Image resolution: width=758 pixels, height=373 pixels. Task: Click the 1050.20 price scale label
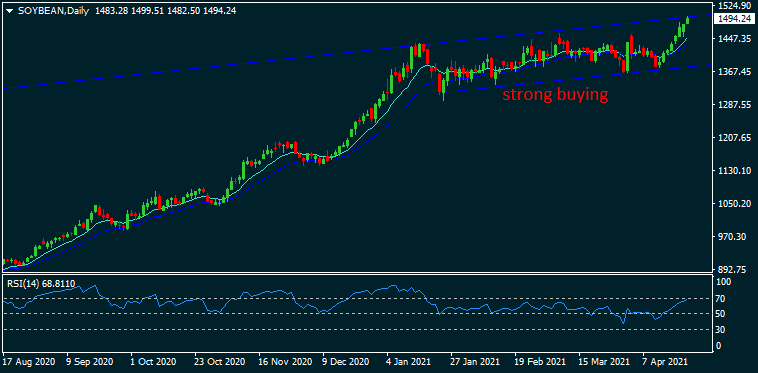click(735, 203)
